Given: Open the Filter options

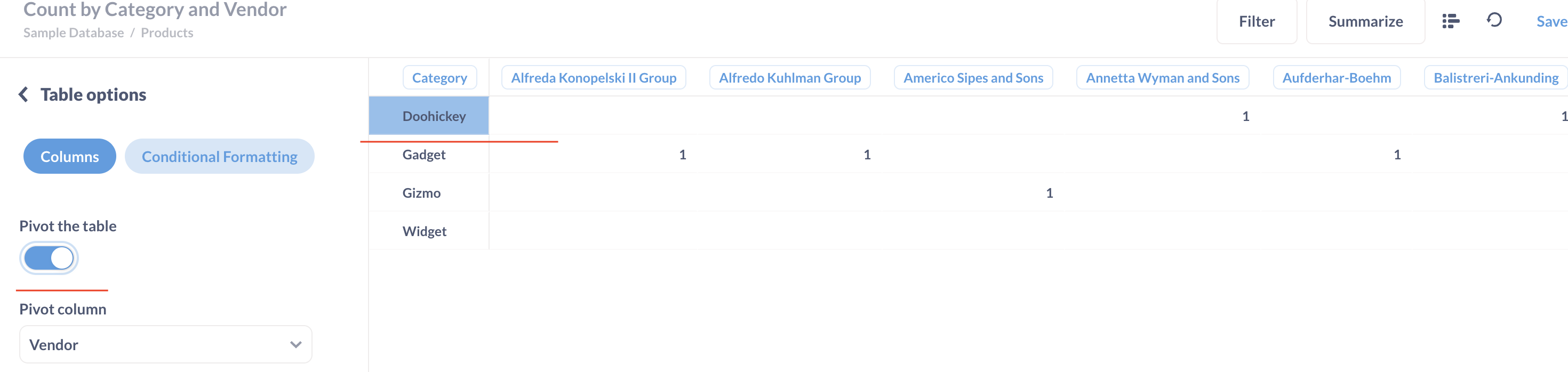Looking at the screenshot, I should [1257, 21].
